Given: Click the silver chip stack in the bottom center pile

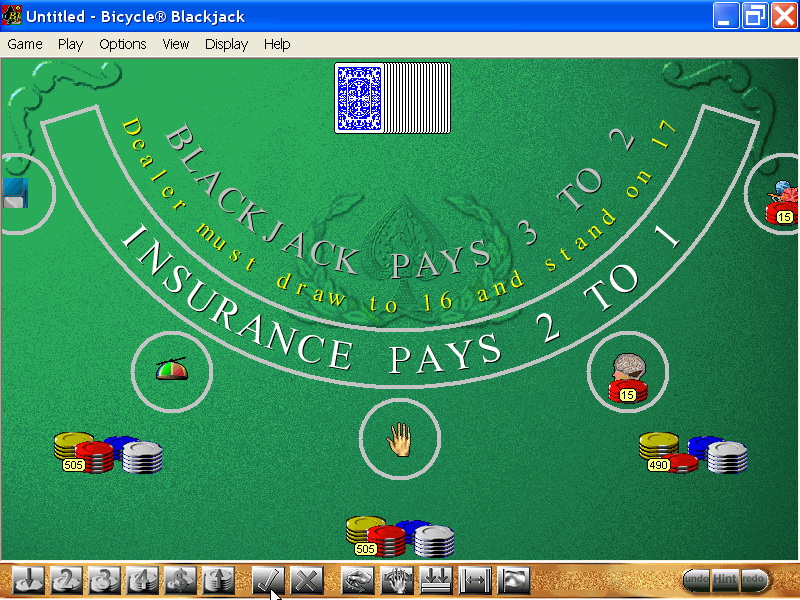Looking at the screenshot, I should (x=434, y=541).
